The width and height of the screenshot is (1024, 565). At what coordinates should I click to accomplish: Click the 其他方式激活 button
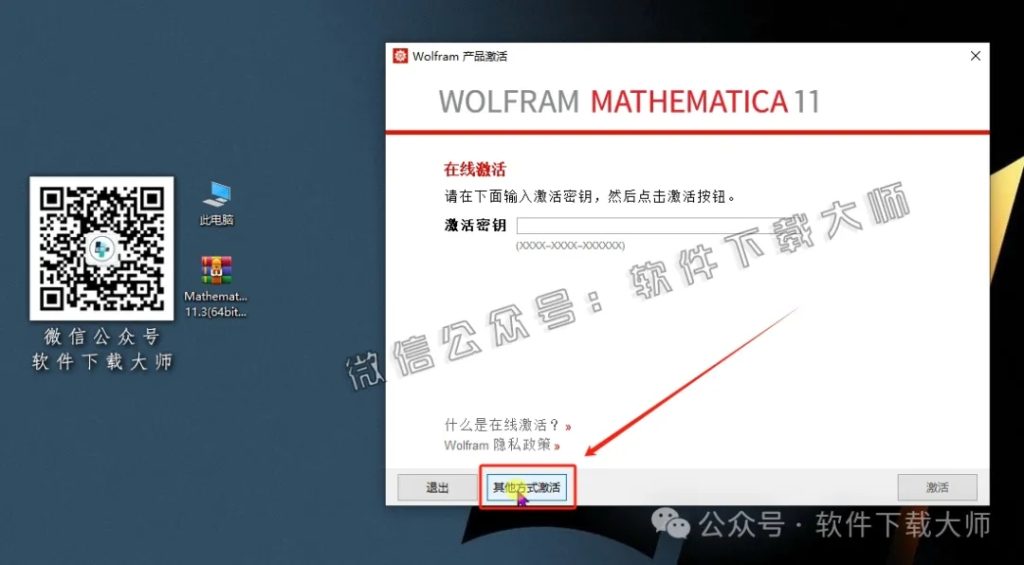[527, 487]
